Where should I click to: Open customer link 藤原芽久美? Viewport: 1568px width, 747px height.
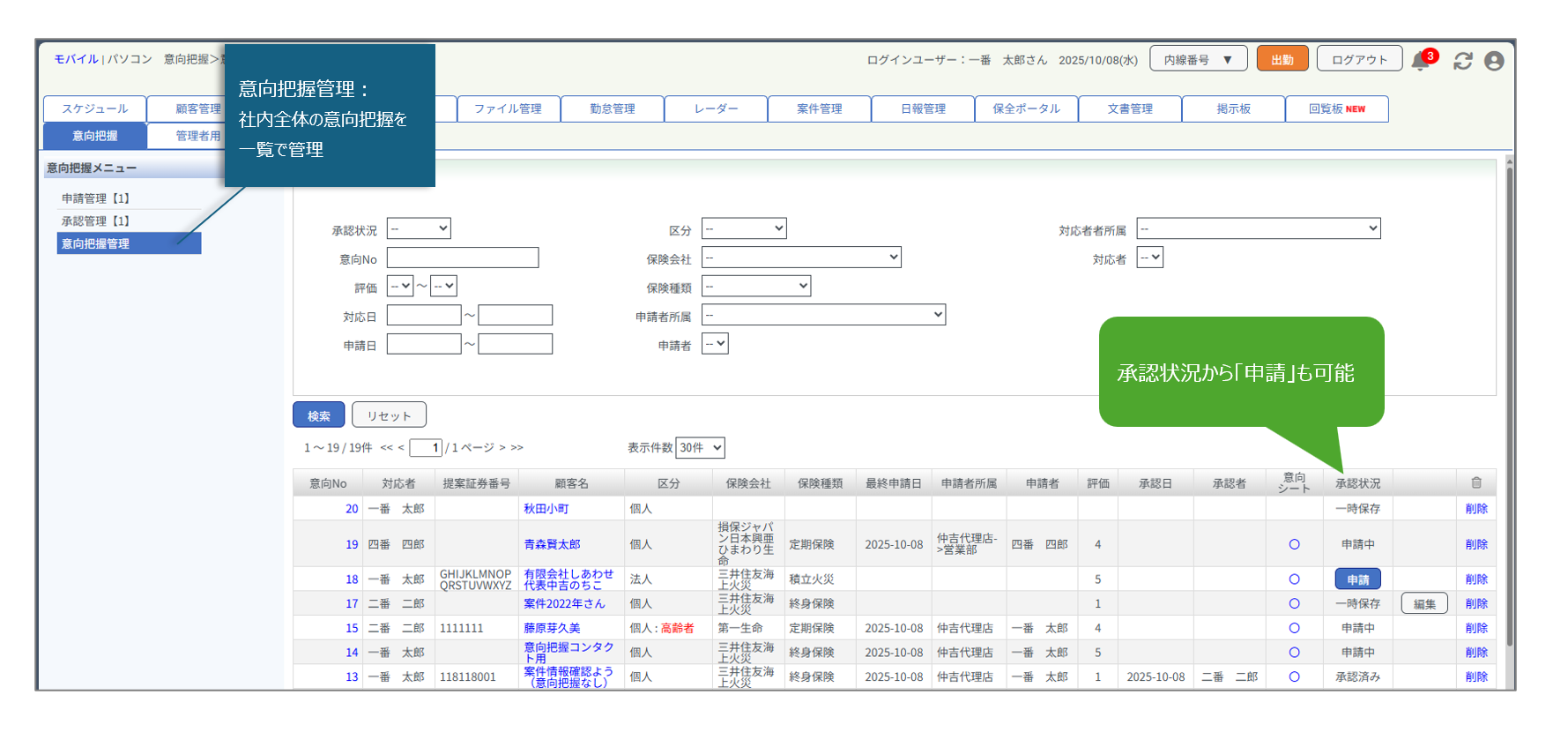[552, 628]
